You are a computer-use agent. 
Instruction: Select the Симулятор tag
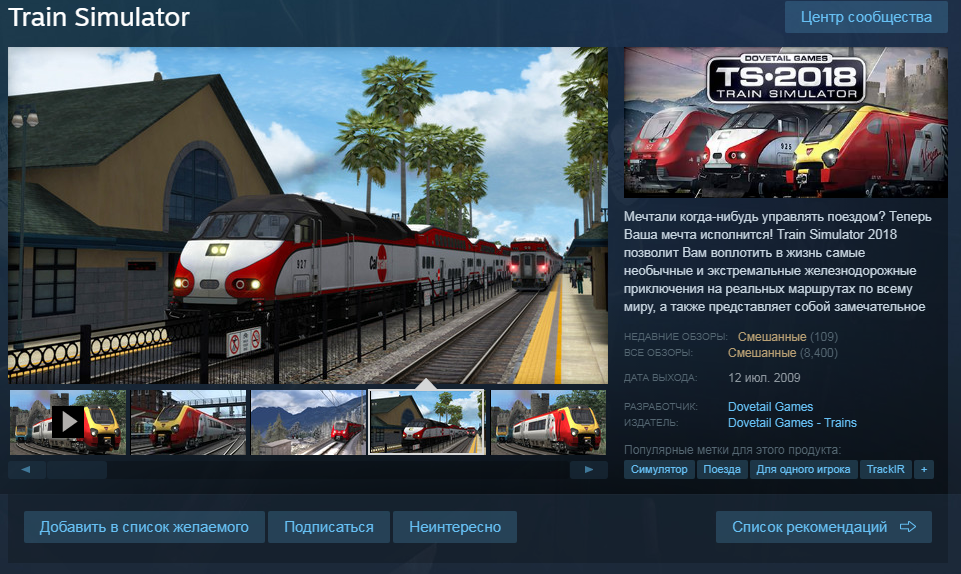click(659, 469)
